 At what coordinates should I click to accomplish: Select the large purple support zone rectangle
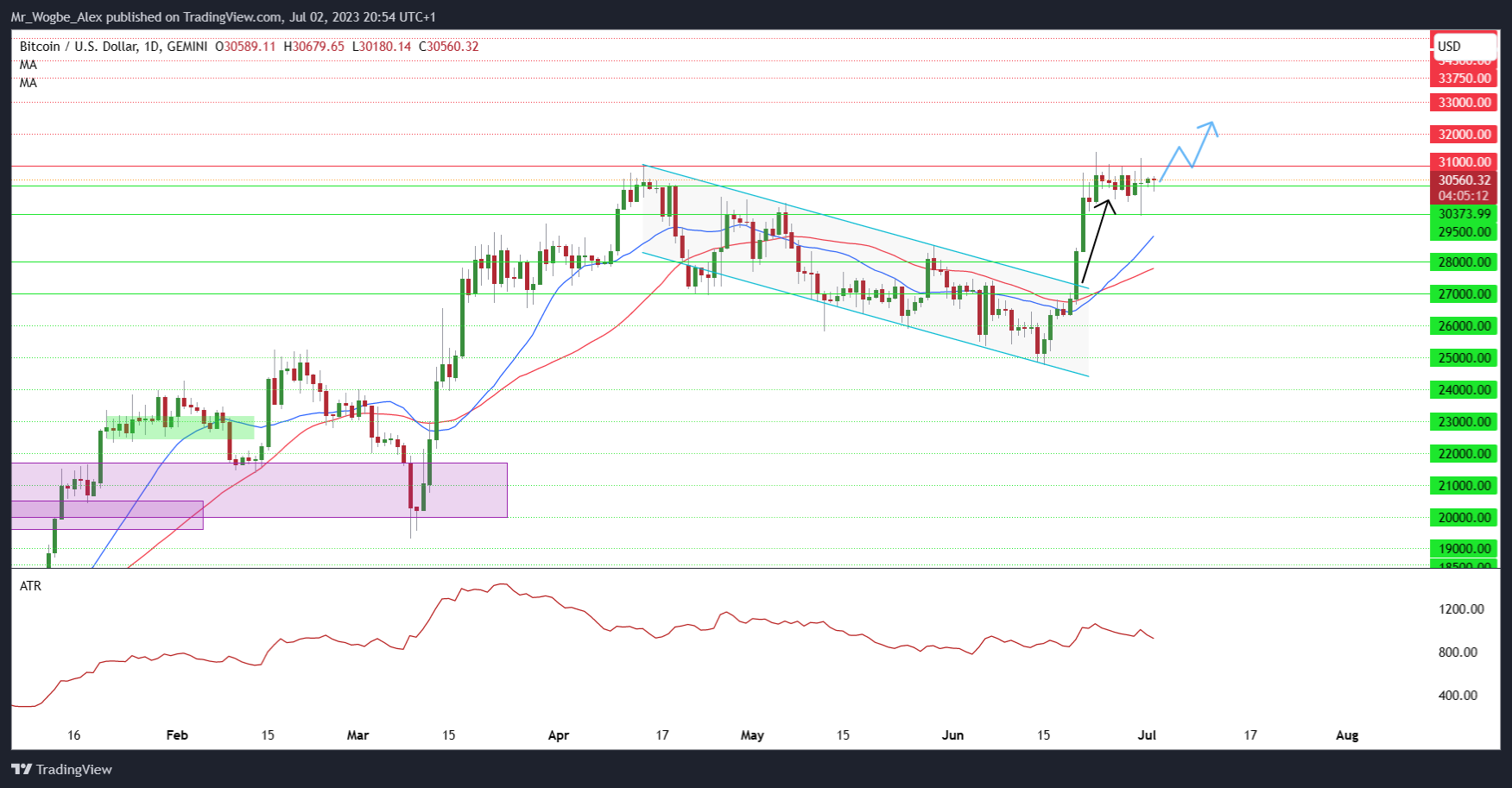[x=345, y=490]
